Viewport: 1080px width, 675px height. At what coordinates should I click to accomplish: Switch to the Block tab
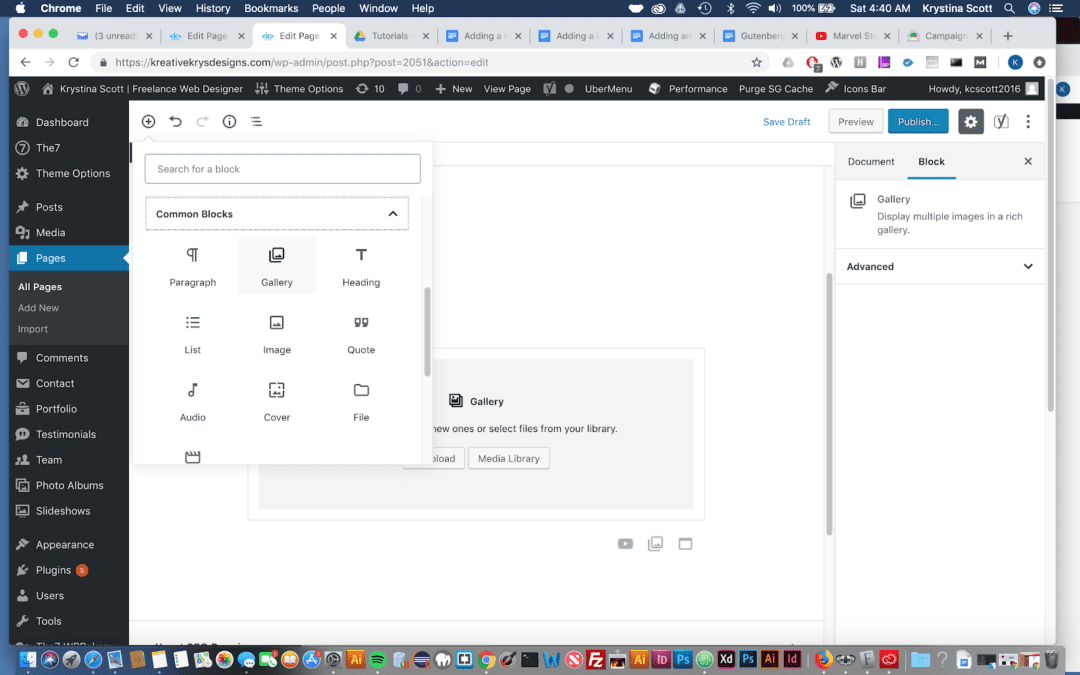[x=931, y=161]
